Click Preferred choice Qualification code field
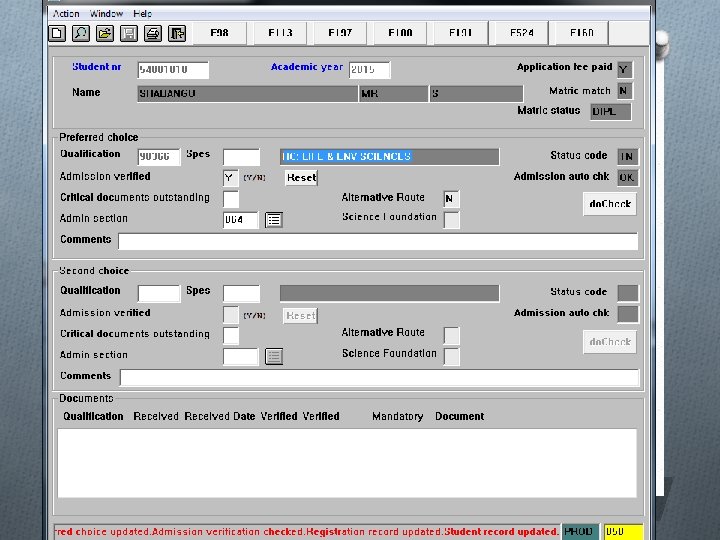The image size is (720, 540). (x=159, y=157)
